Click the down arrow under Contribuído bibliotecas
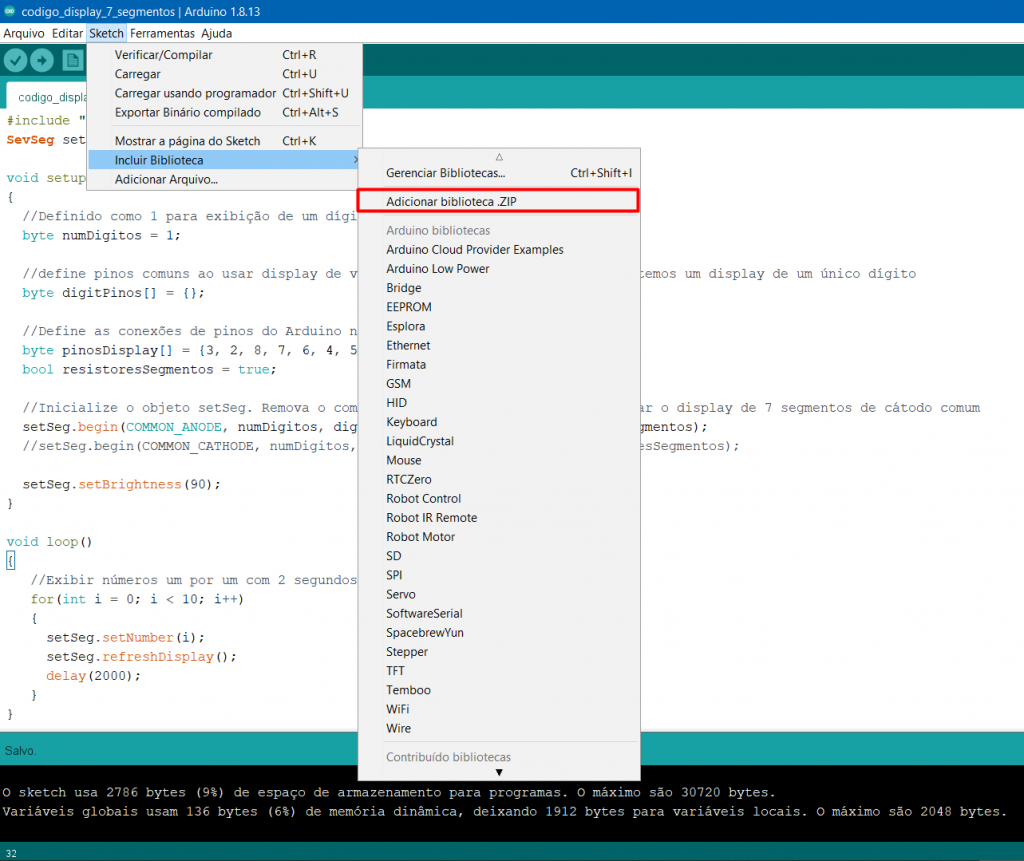 pyautogui.click(x=499, y=772)
